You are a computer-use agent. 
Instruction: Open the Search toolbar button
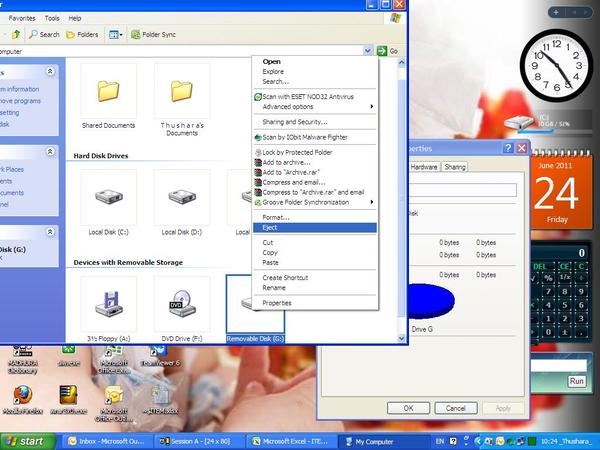point(44,34)
